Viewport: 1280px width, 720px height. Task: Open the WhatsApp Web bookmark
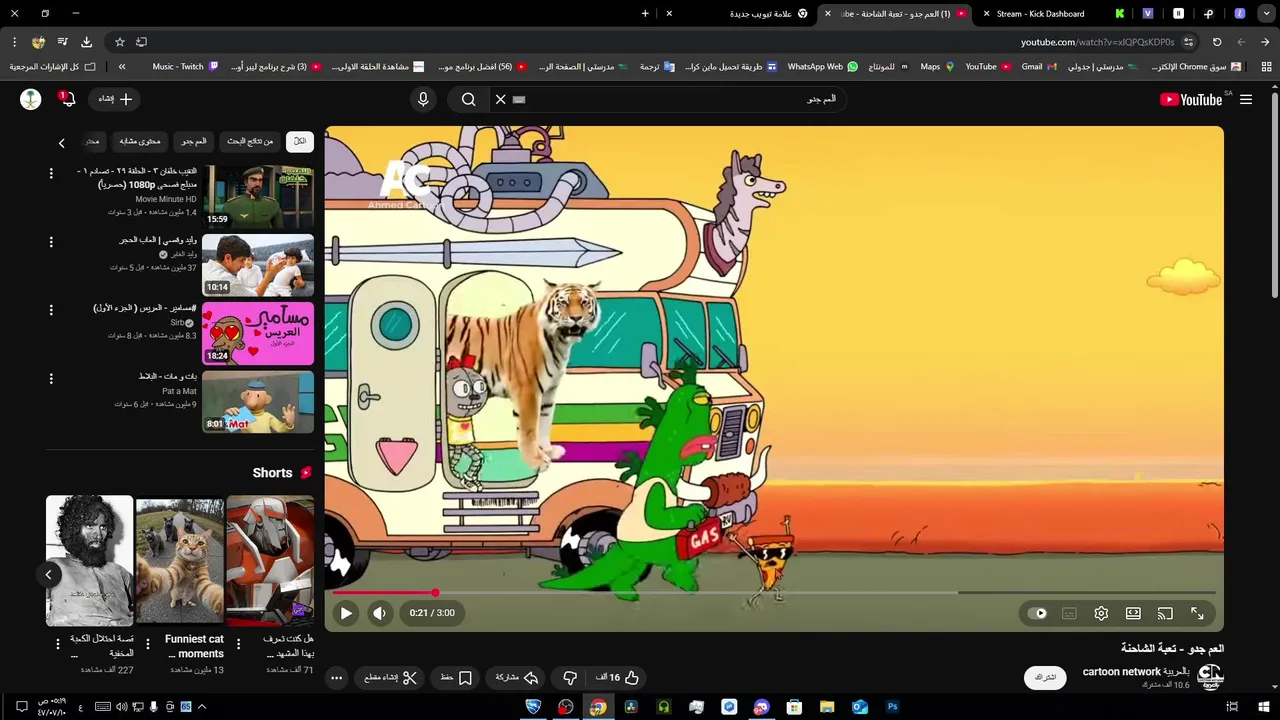tap(822, 67)
